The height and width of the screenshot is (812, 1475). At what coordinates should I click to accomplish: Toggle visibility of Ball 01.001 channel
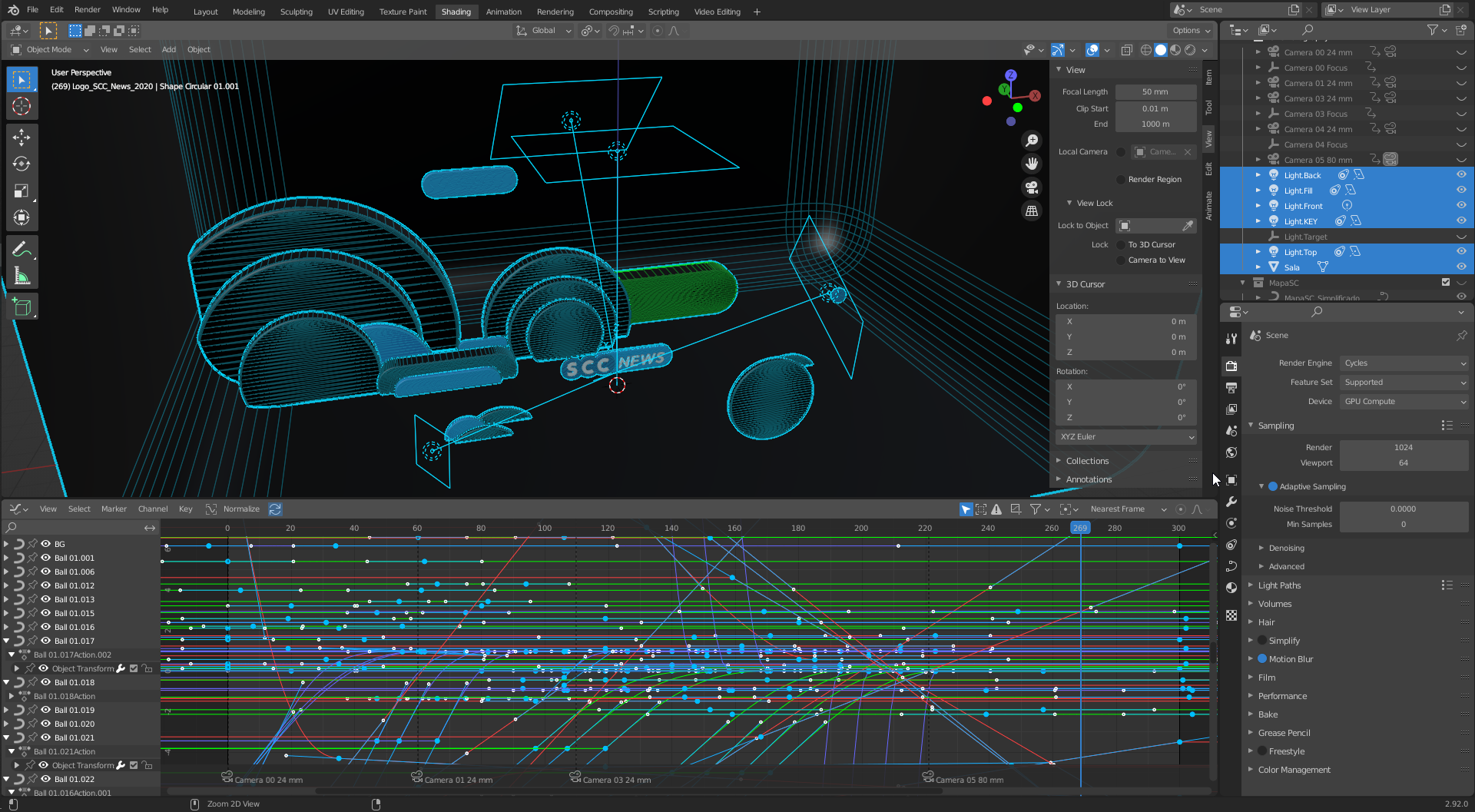(45, 558)
